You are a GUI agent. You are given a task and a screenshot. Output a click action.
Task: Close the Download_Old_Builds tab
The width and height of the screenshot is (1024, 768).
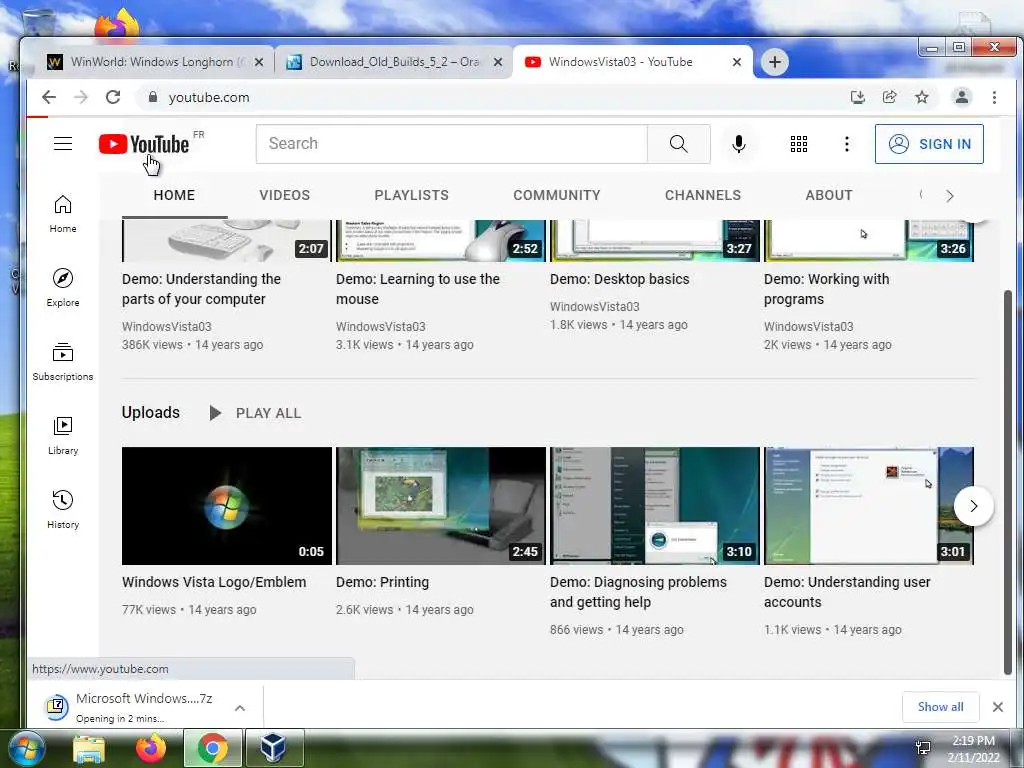(498, 62)
